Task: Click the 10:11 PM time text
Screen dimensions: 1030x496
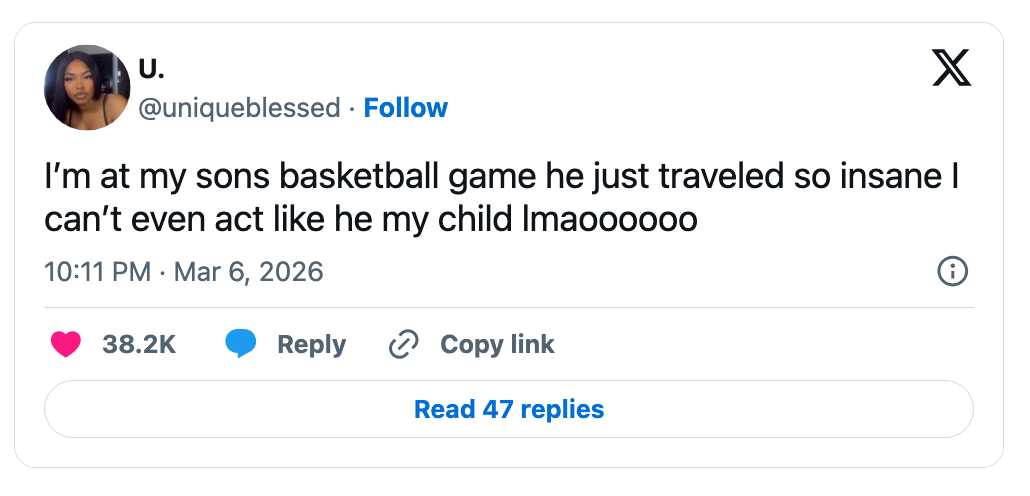Action: [x=98, y=272]
